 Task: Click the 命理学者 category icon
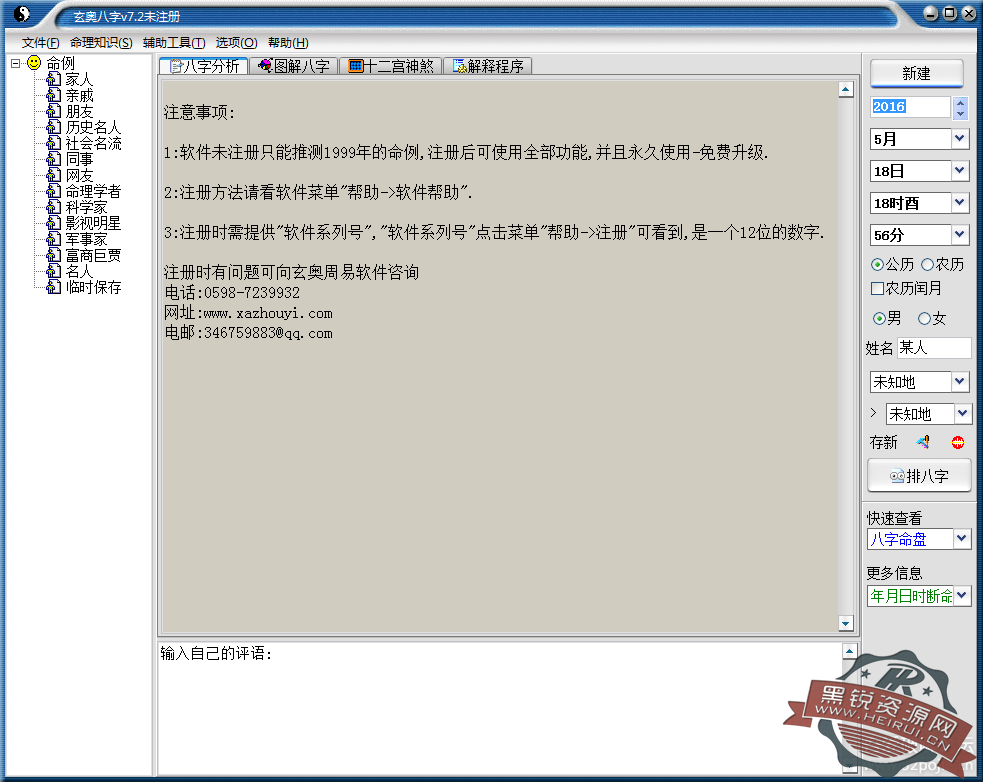54,191
